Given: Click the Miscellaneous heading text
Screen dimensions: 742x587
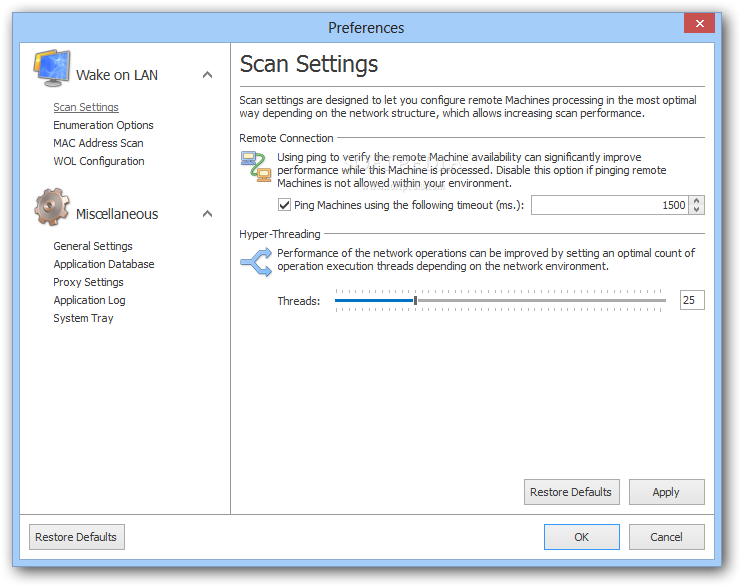Looking at the screenshot, I should click(x=117, y=214).
